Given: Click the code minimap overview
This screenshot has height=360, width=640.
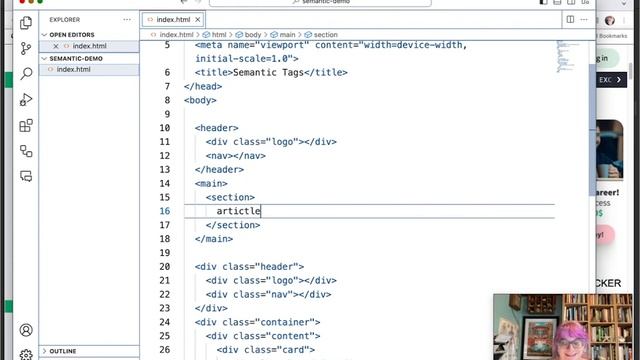Looking at the screenshot, I should [x=567, y=56].
